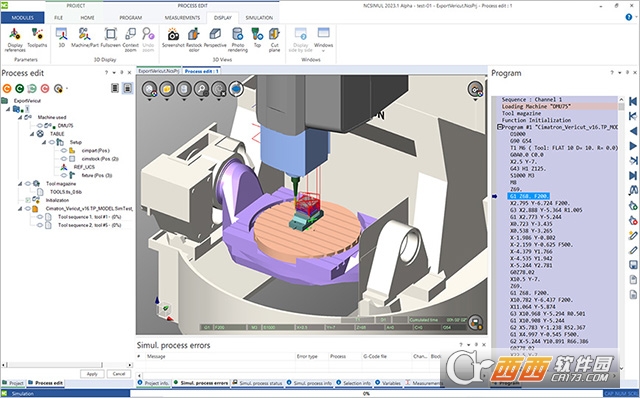The height and width of the screenshot is (398, 640).
Task: Add breakpoint with green plus icon
Action: (633, 205)
